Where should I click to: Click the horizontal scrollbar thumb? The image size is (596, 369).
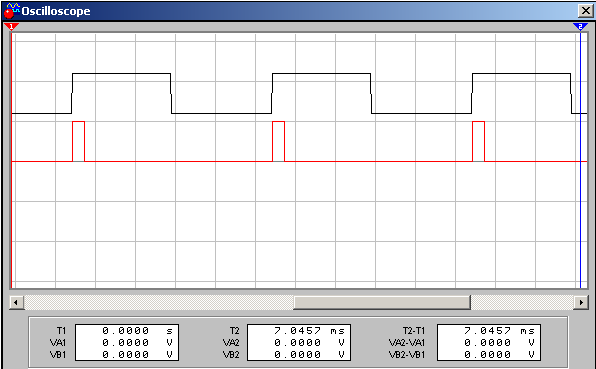pyautogui.click(x=382, y=302)
